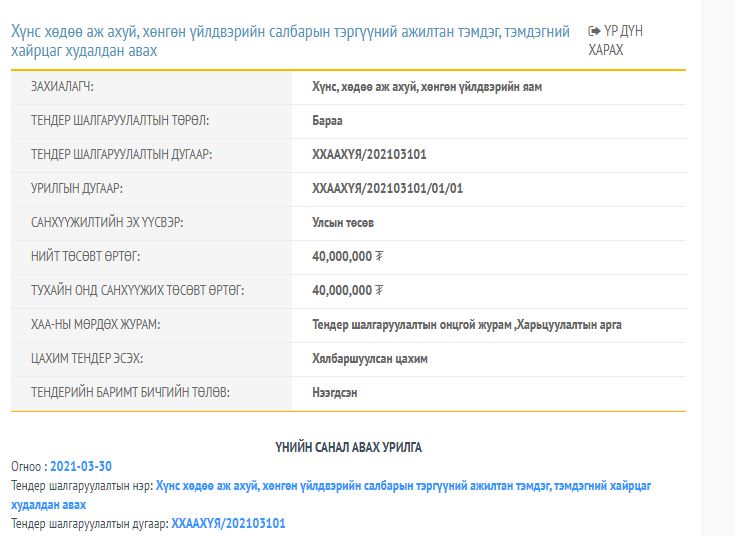Click the ҮНИЙН САНАЛ АВАХ УРИЛГА heading

(349, 447)
